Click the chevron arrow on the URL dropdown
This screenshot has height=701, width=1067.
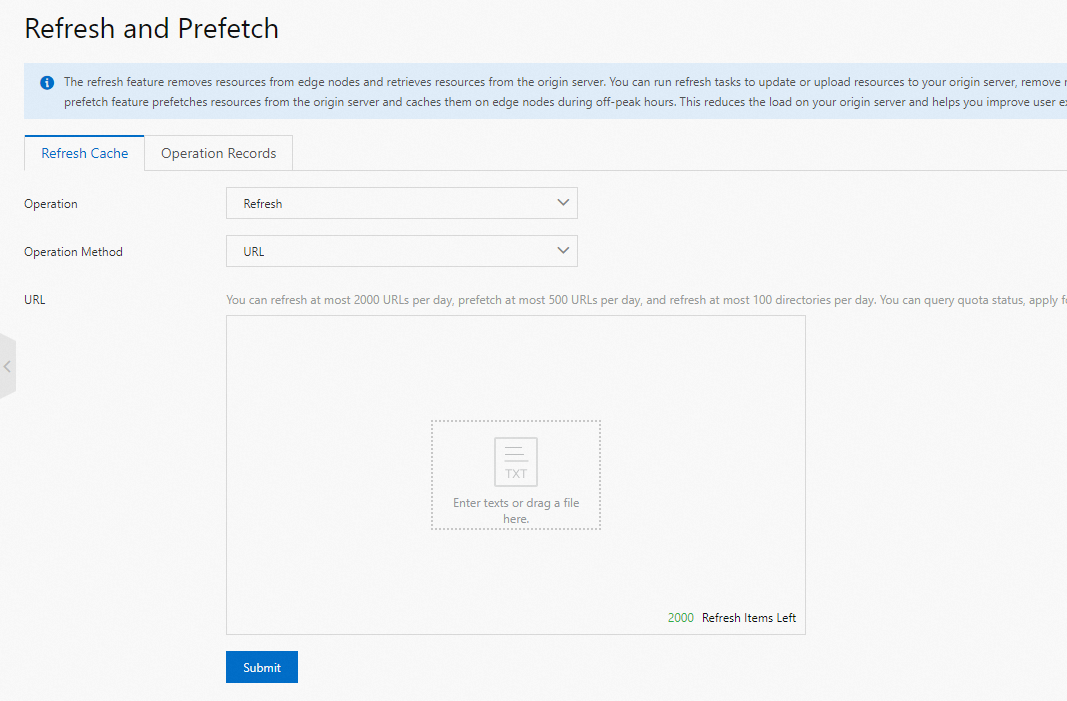pos(562,251)
